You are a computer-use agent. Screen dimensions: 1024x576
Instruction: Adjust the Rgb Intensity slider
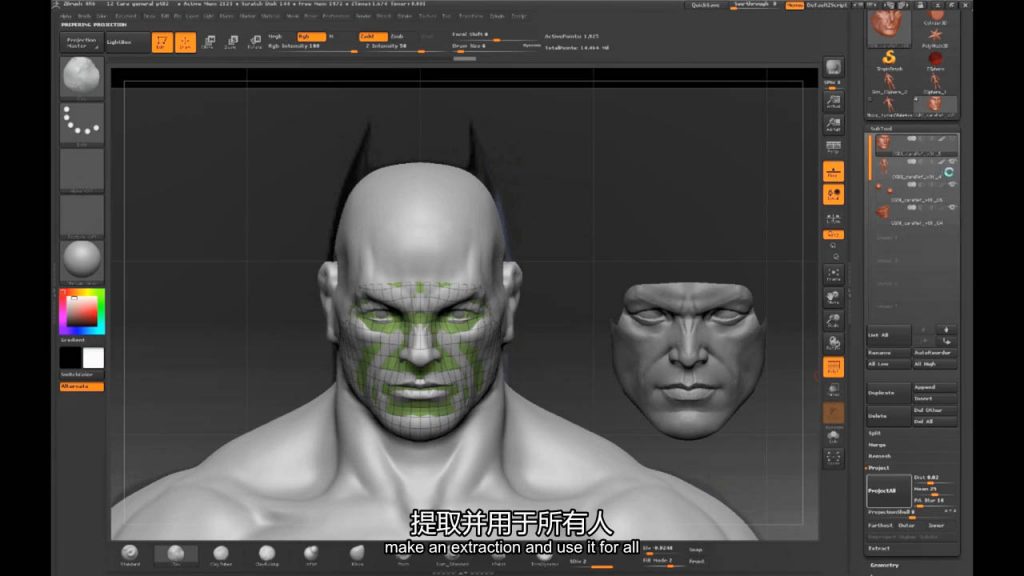[x=312, y=47]
